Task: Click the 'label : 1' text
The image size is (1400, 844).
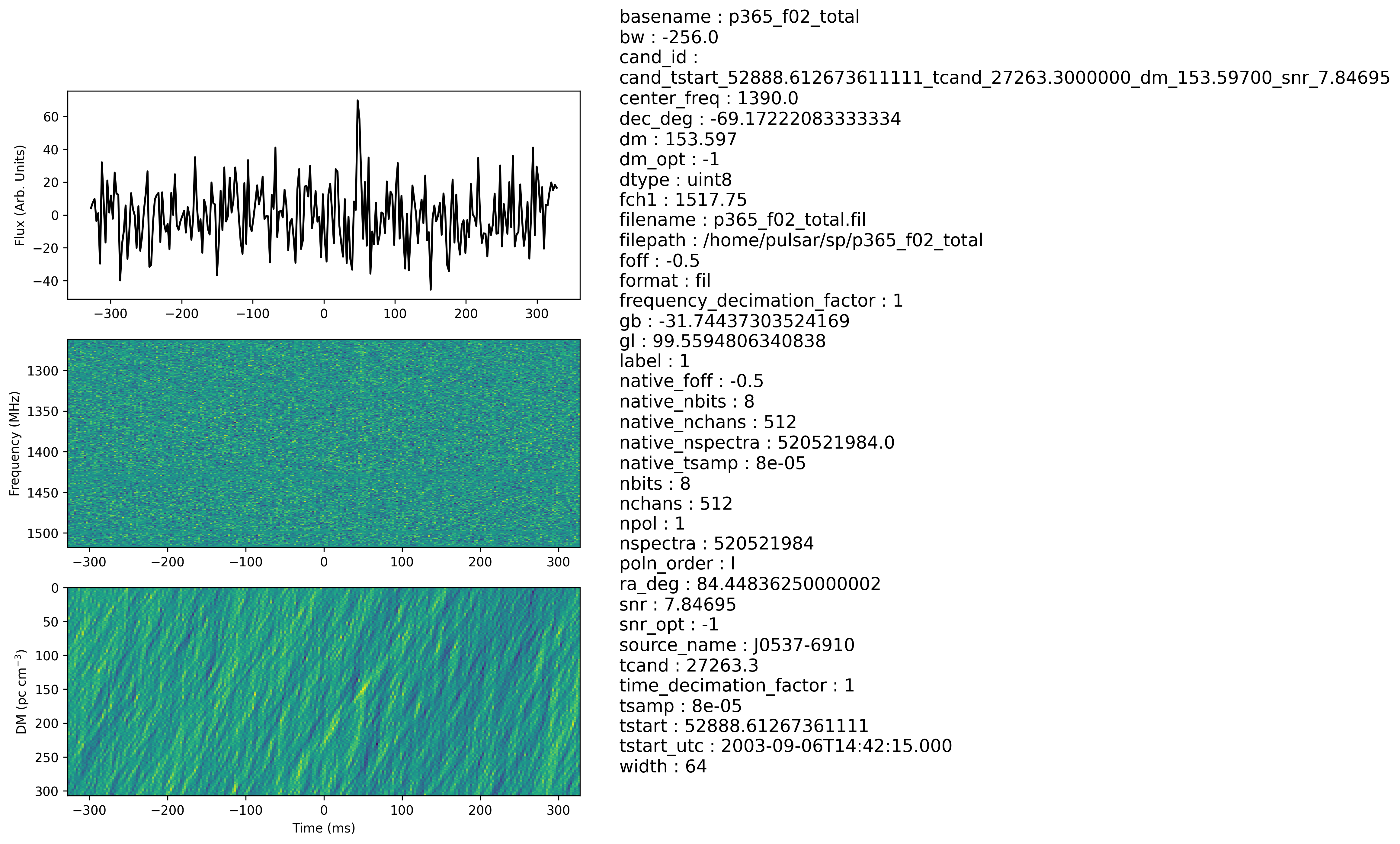Action: pyautogui.click(x=655, y=362)
